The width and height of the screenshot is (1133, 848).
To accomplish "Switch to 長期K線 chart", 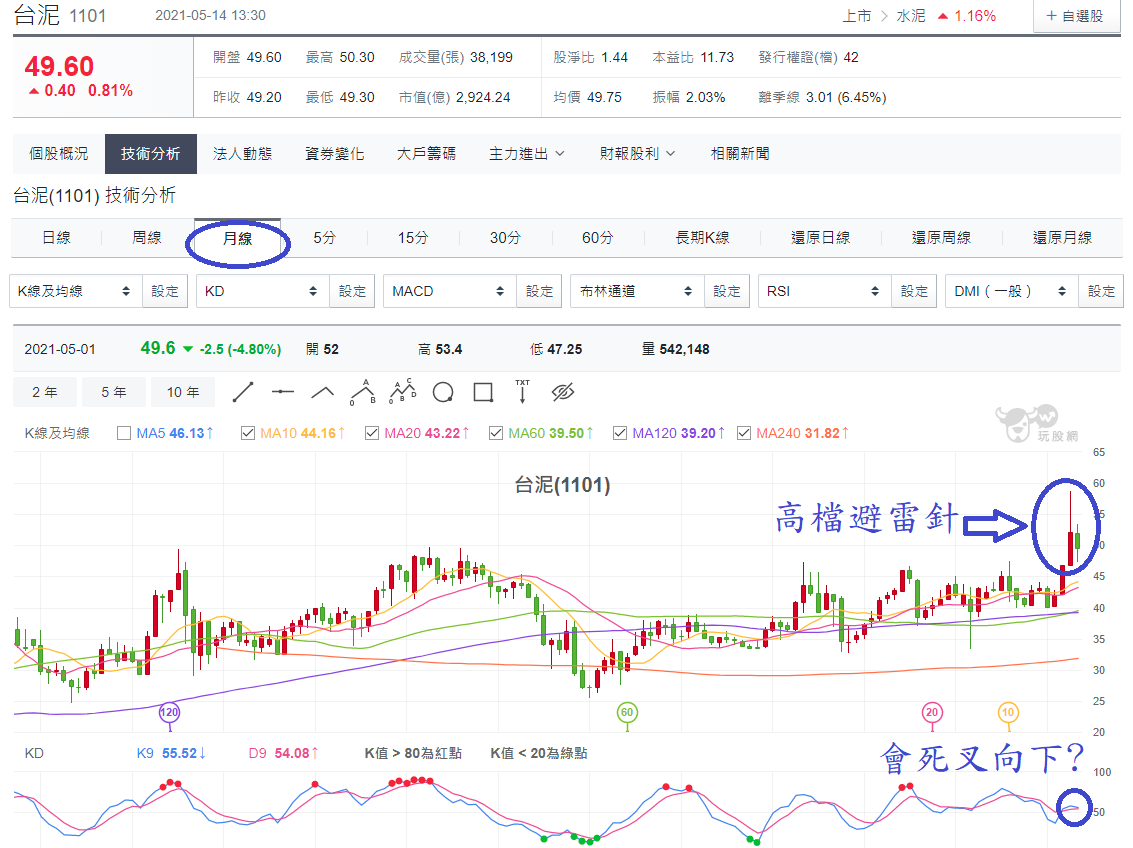I will [702, 238].
